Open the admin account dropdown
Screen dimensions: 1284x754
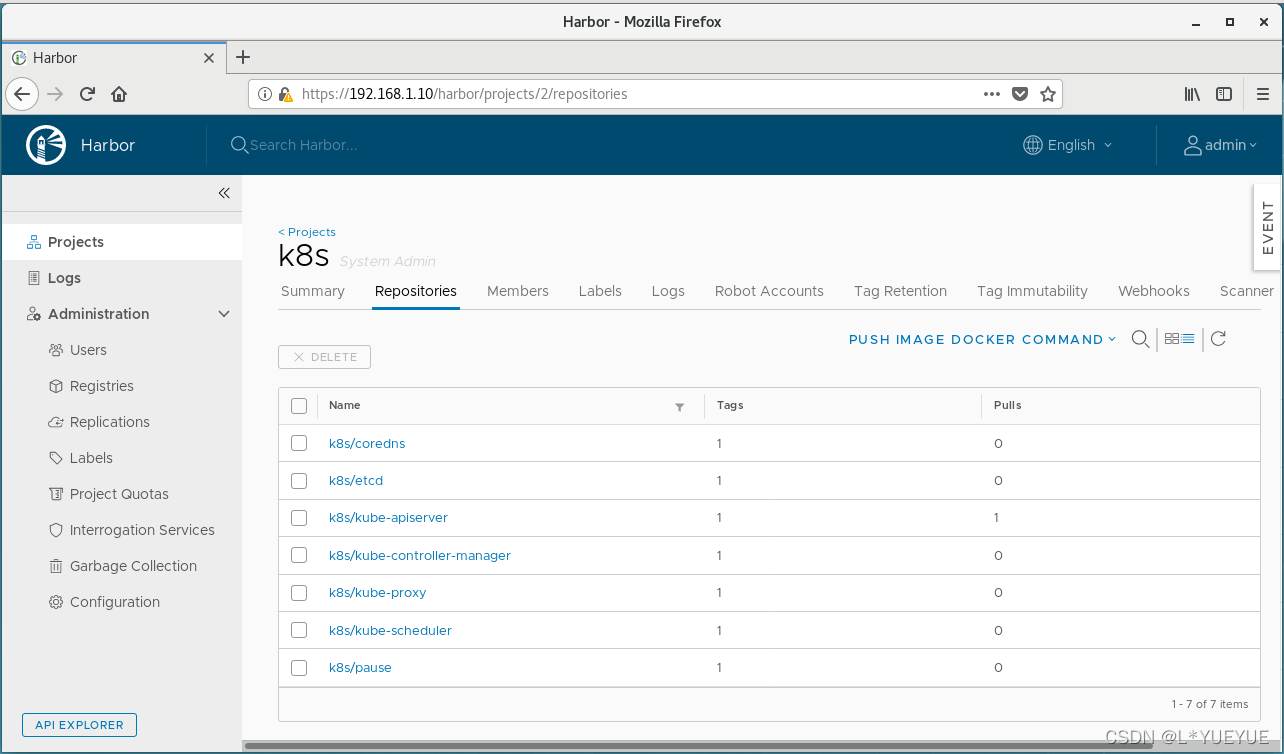1221,145
